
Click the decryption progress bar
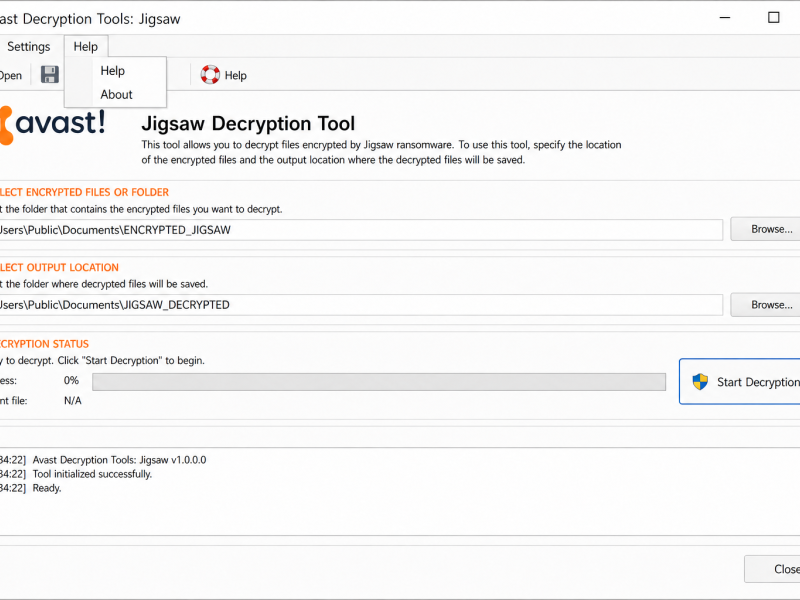(x=379, y=382)
